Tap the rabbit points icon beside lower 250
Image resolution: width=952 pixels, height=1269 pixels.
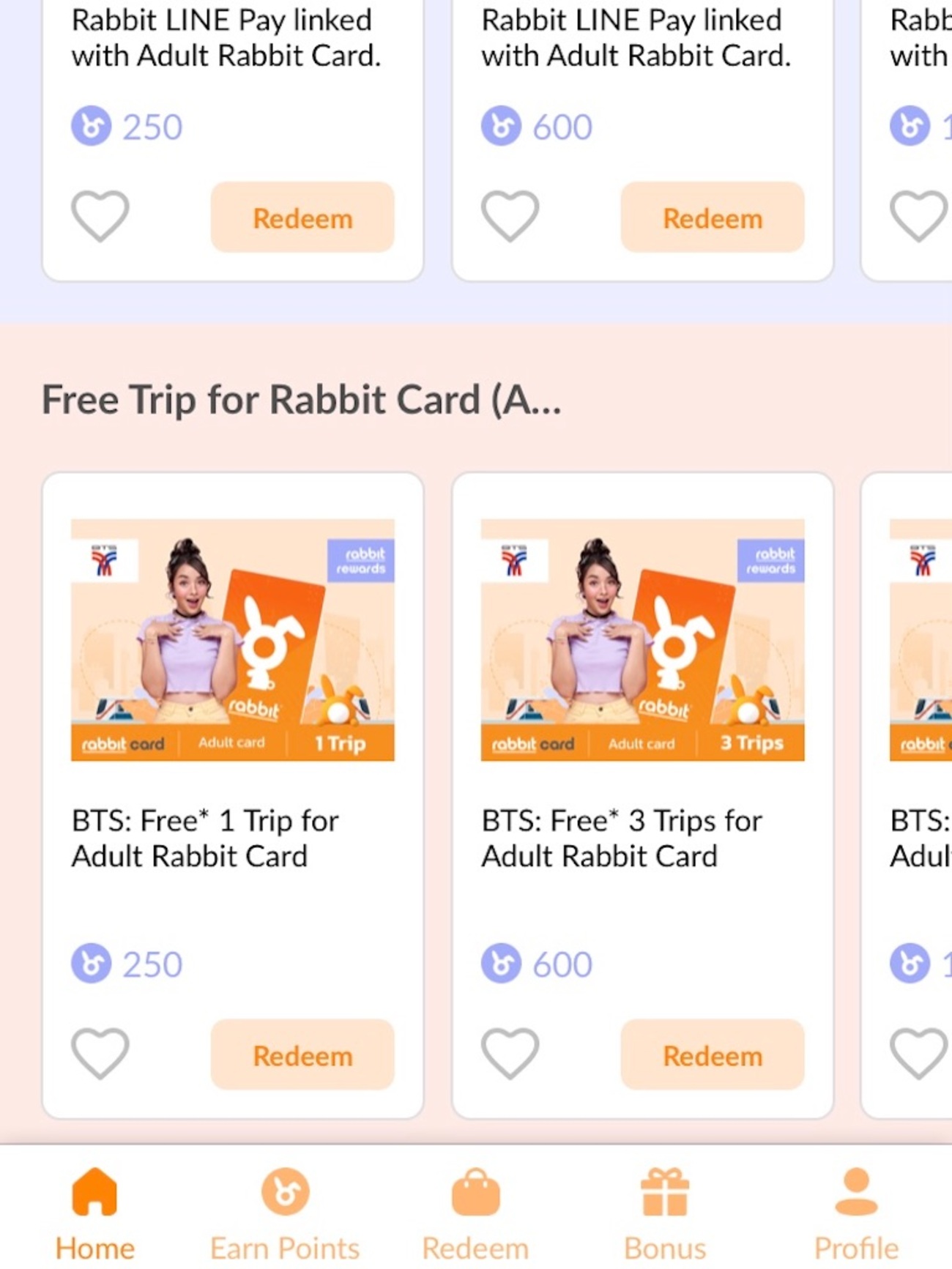[x=92, y=963]
